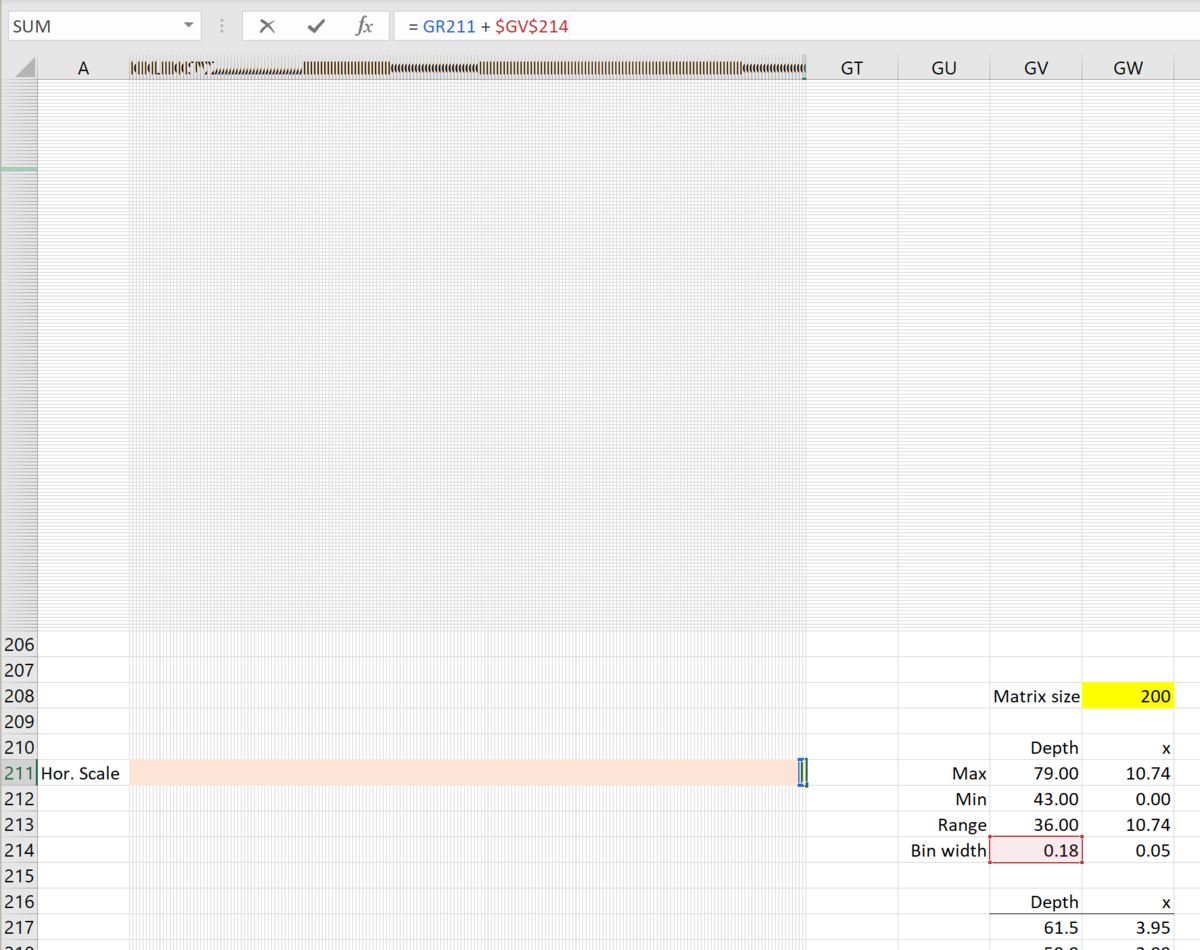
Task: Select column A header
Action: pyautogui.click(x=83, y=68)
